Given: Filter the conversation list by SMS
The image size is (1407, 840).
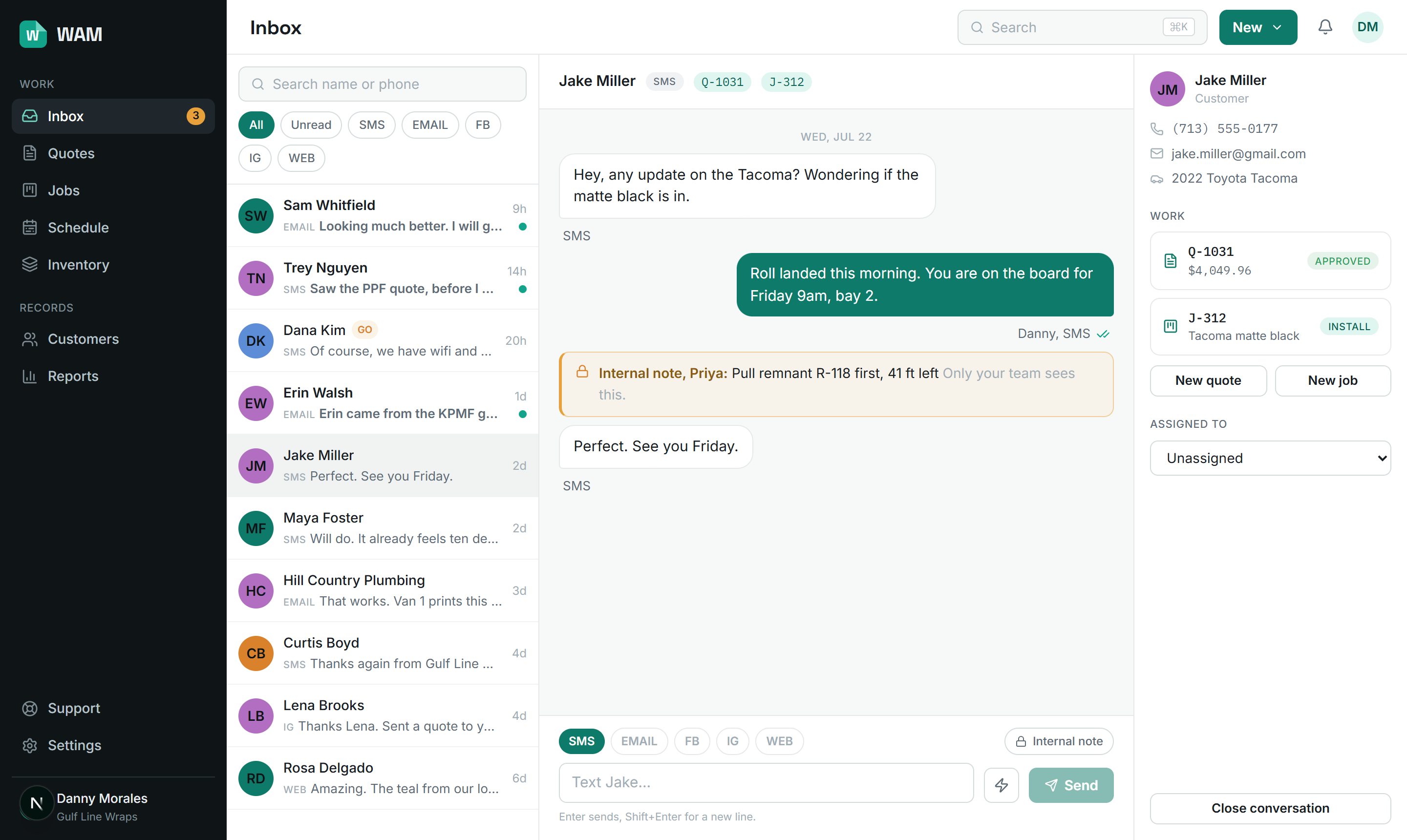Looking at the screenshot, I should (371, 125).
